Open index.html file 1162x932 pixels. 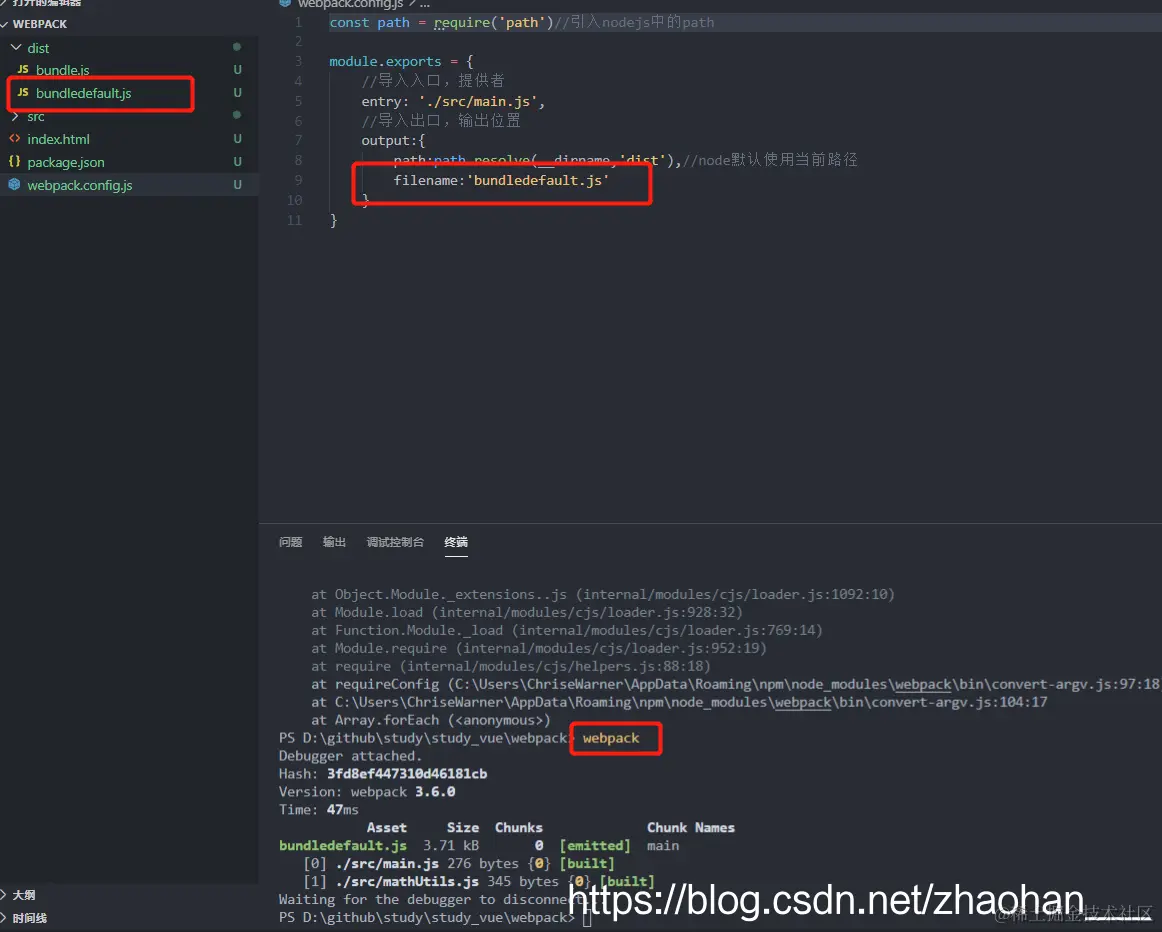59,139
